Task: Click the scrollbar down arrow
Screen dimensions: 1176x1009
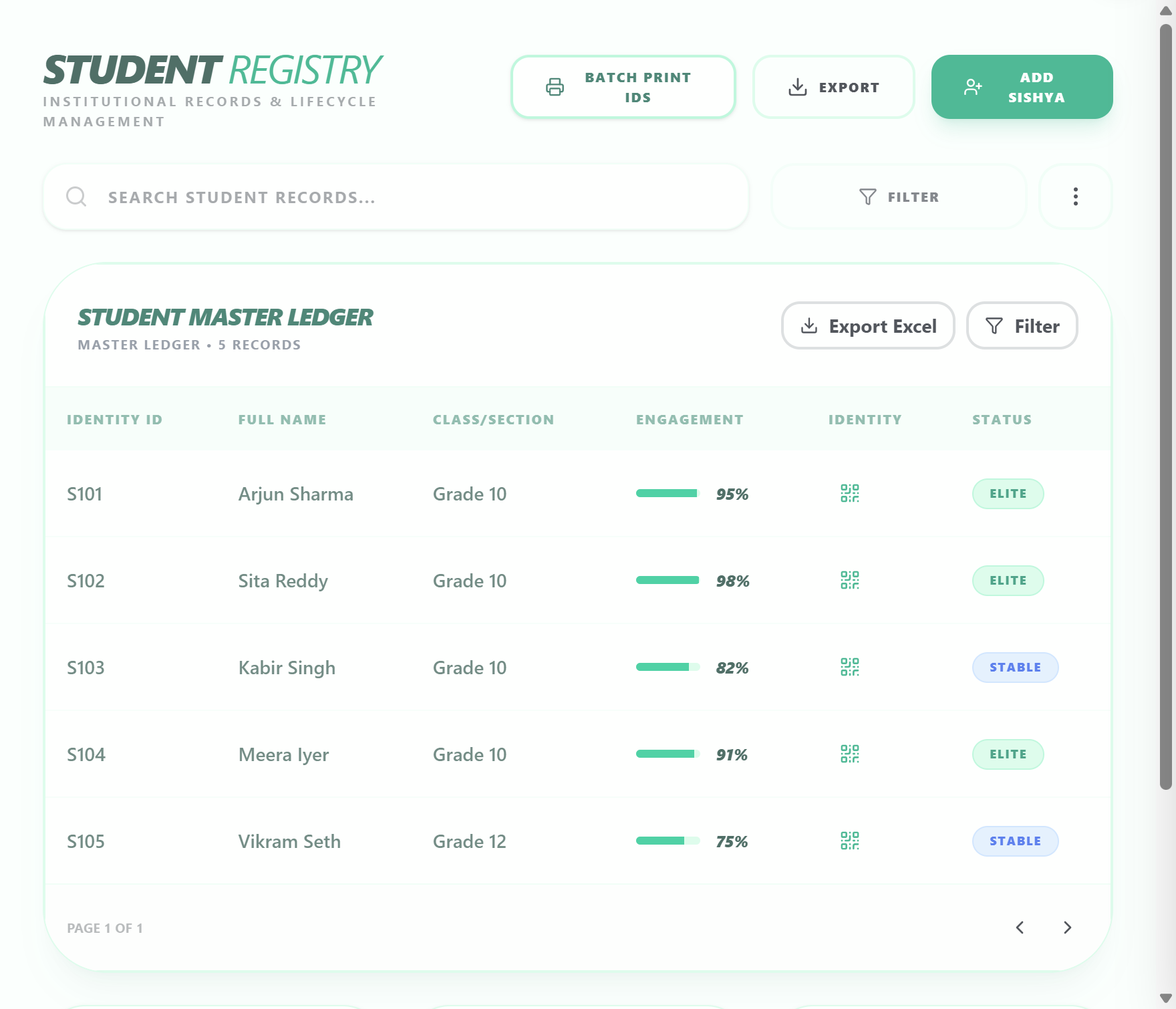Action: [x=1166, y=998]
